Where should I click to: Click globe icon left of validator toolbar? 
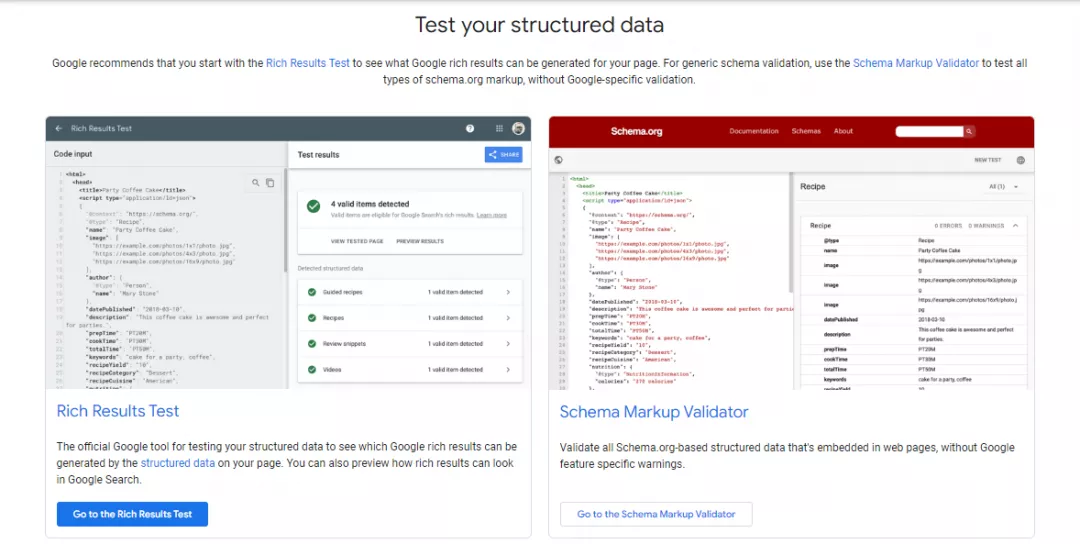(x=559, y=160)
